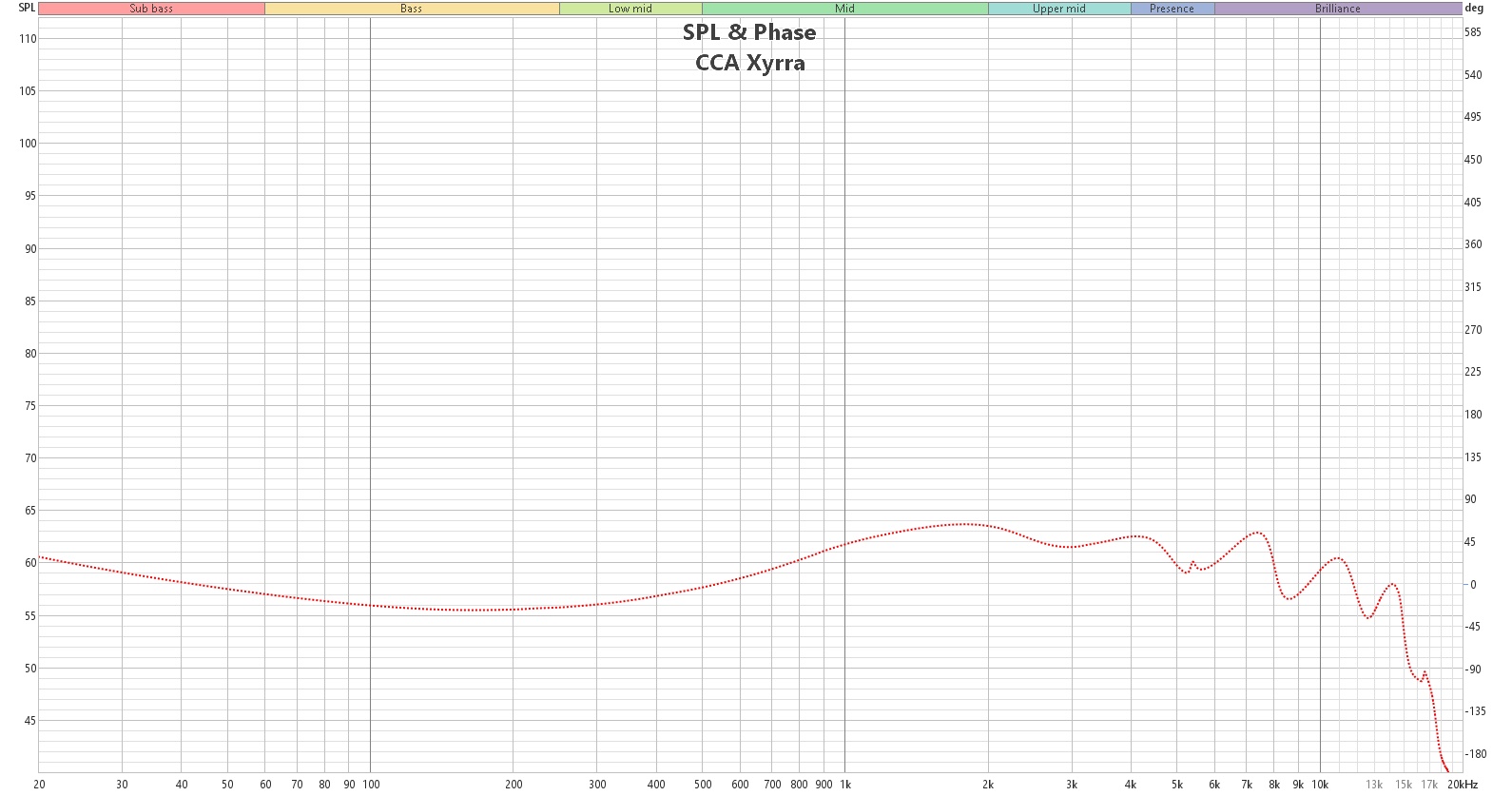Click the 1k frequency axis label
The width and height of the screenshot is (1512, 796).
point(845,785)
